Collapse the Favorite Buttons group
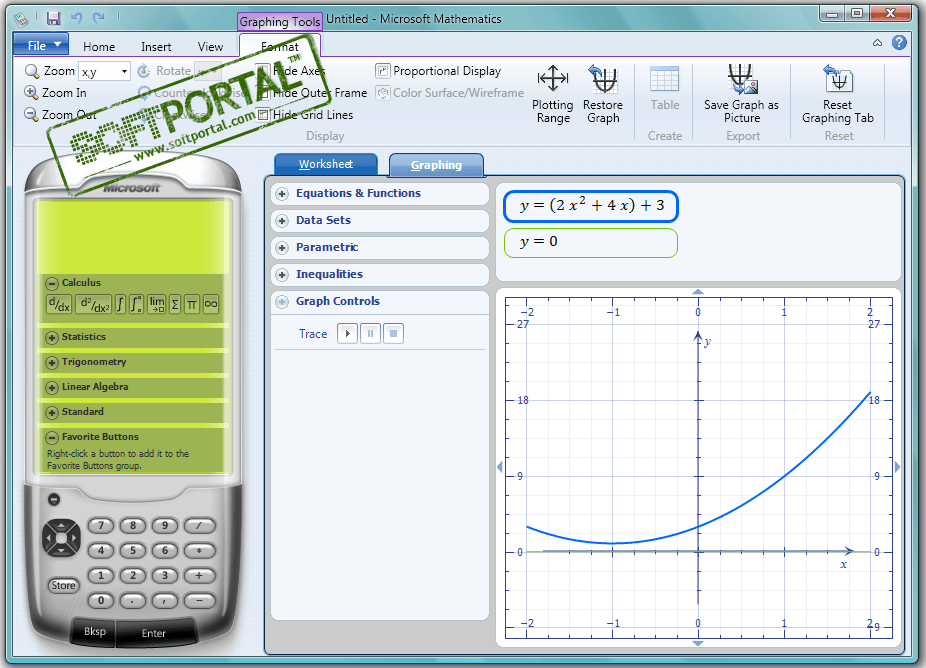The image size is (926, 668). coord(52,437)
